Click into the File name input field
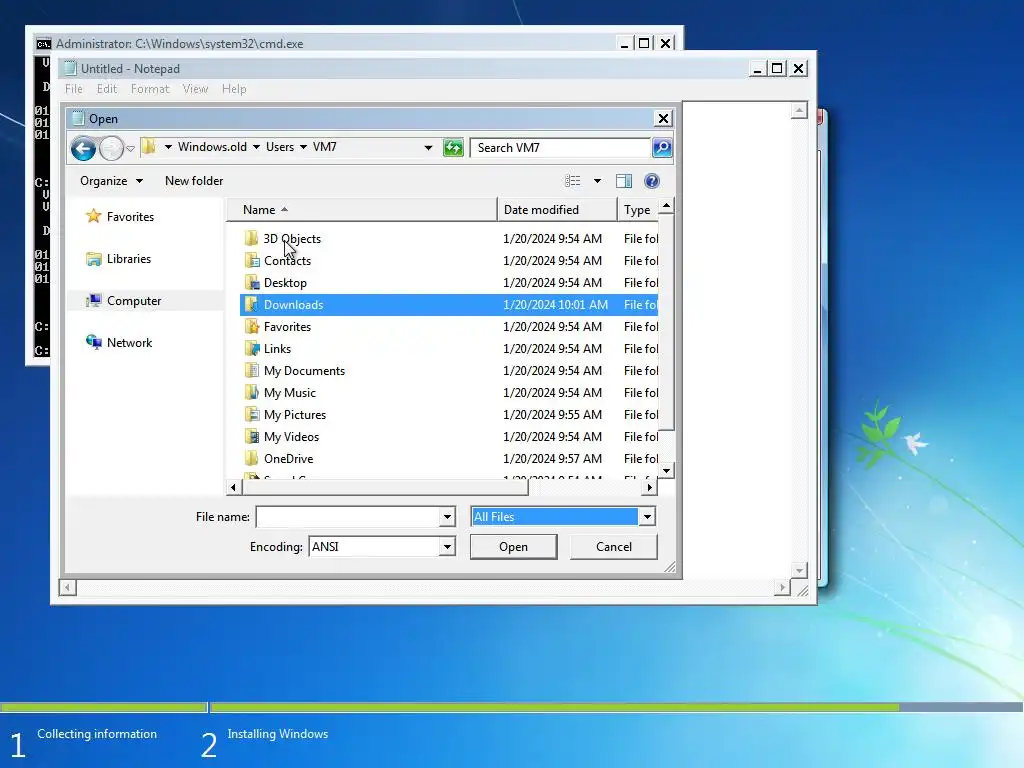 pos(348,517)
